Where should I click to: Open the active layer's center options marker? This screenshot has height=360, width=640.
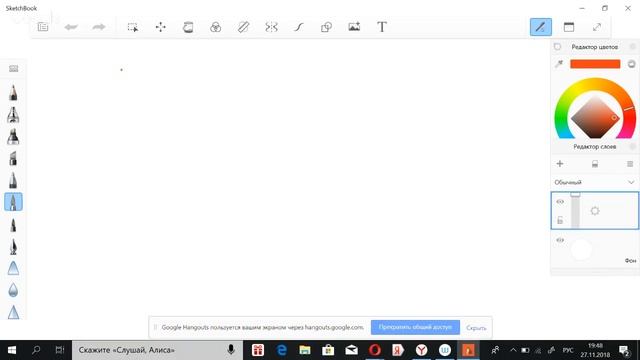click(595, 211)
